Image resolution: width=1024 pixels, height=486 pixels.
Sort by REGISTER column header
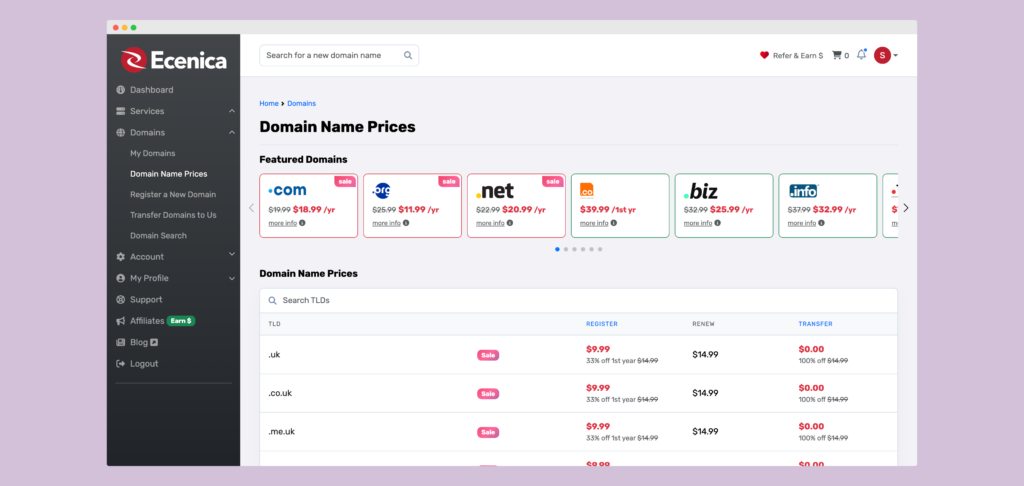[x=601, y=324]
